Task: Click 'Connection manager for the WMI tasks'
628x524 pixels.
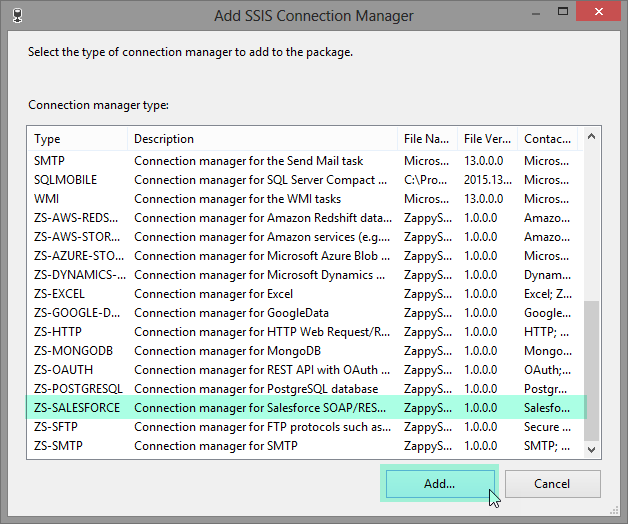Action: coord(238,199)
